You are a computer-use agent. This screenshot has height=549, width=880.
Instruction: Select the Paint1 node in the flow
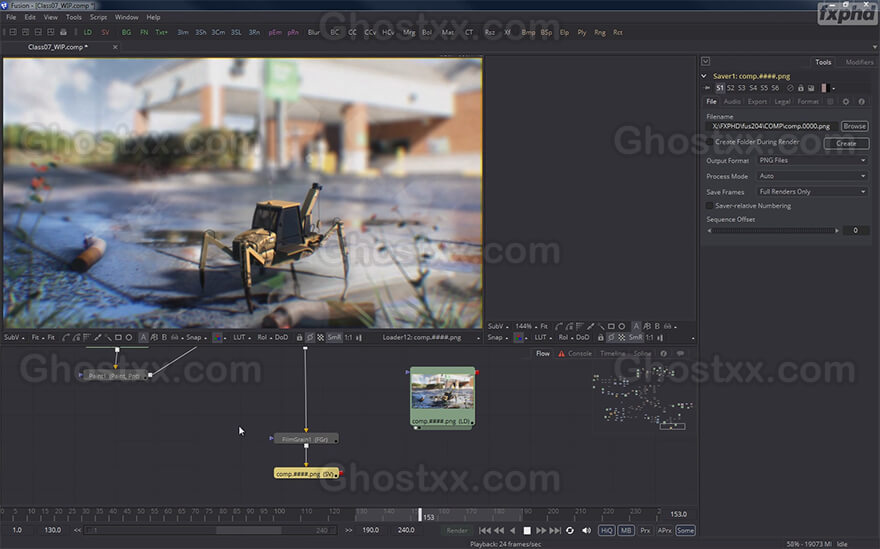(115, 376)
